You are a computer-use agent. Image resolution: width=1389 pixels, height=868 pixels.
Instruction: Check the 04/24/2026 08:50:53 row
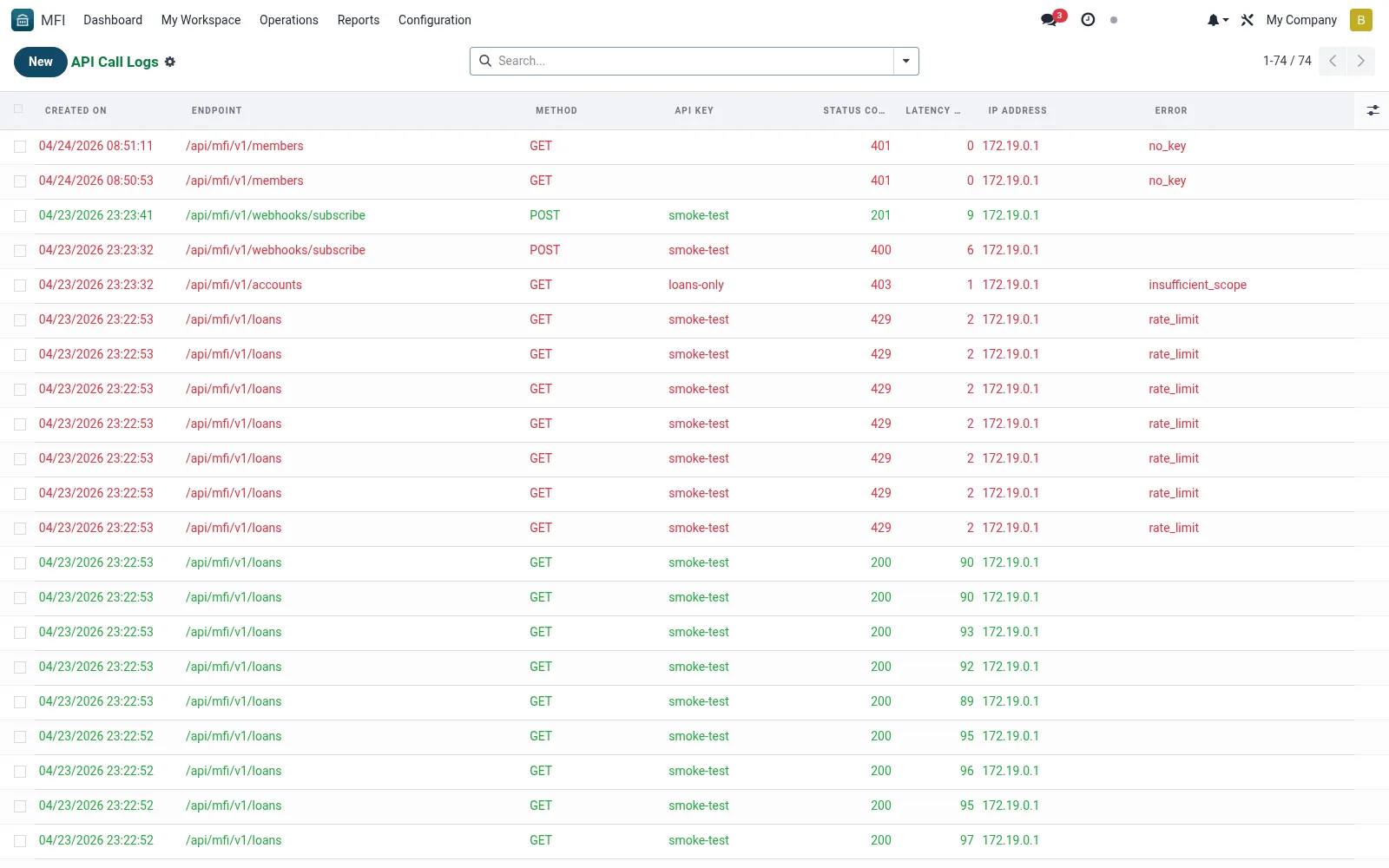(x=20, y=181)
